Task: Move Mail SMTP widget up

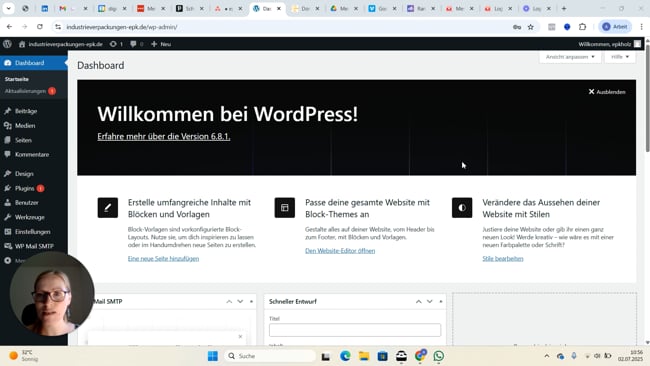Action: [x=229, y=302]
